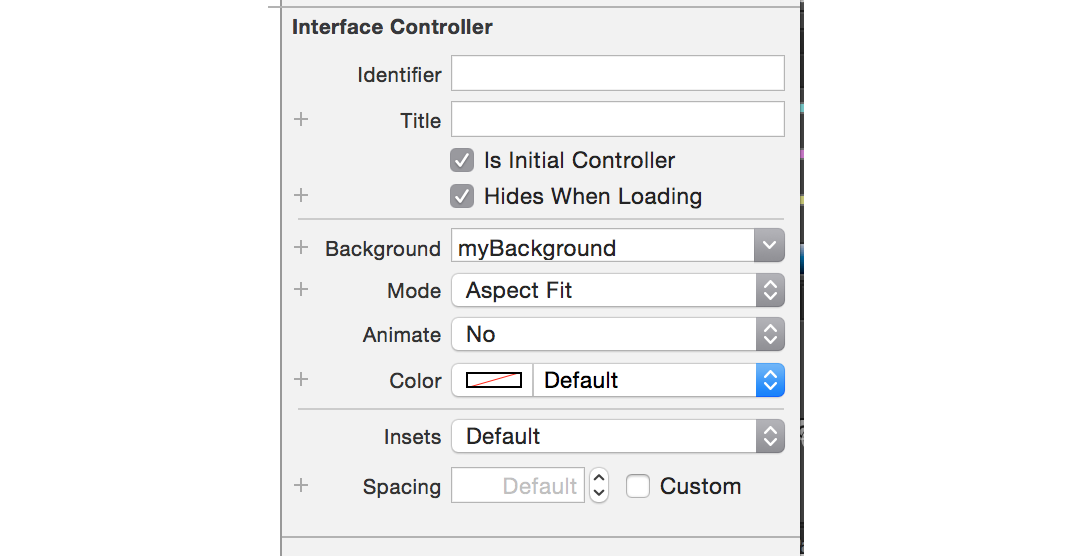Click the plus icon next to Spacing

point(301,486)
